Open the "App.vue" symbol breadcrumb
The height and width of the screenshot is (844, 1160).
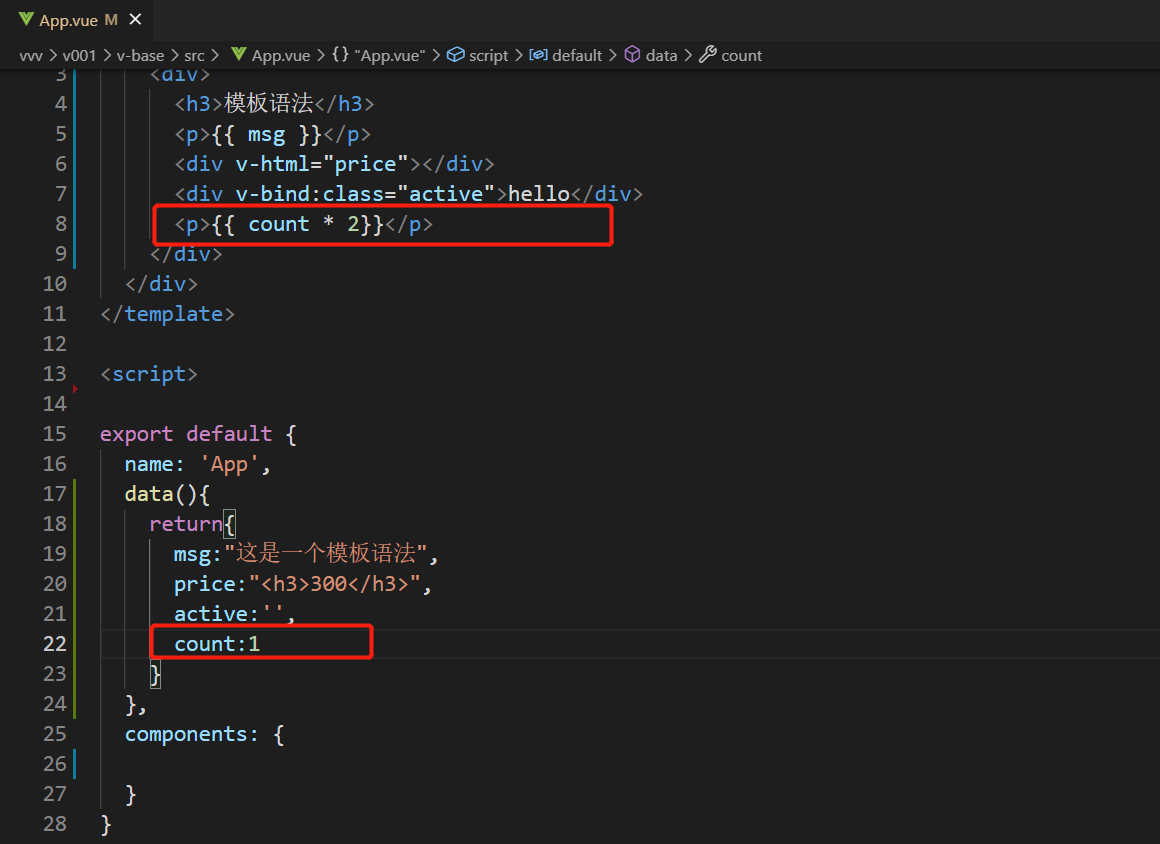pos(390,55)
